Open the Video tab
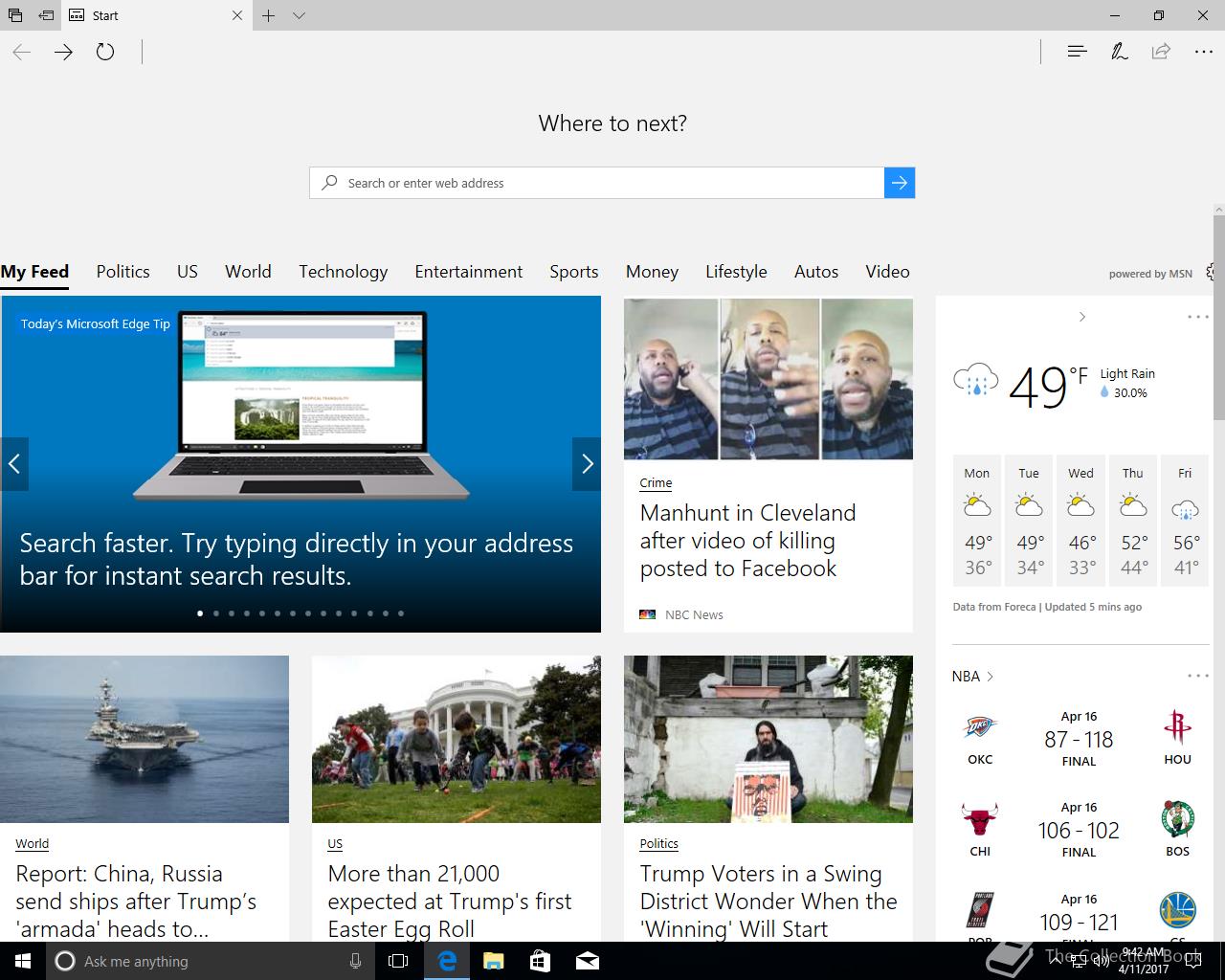 (x=887, y=272)
